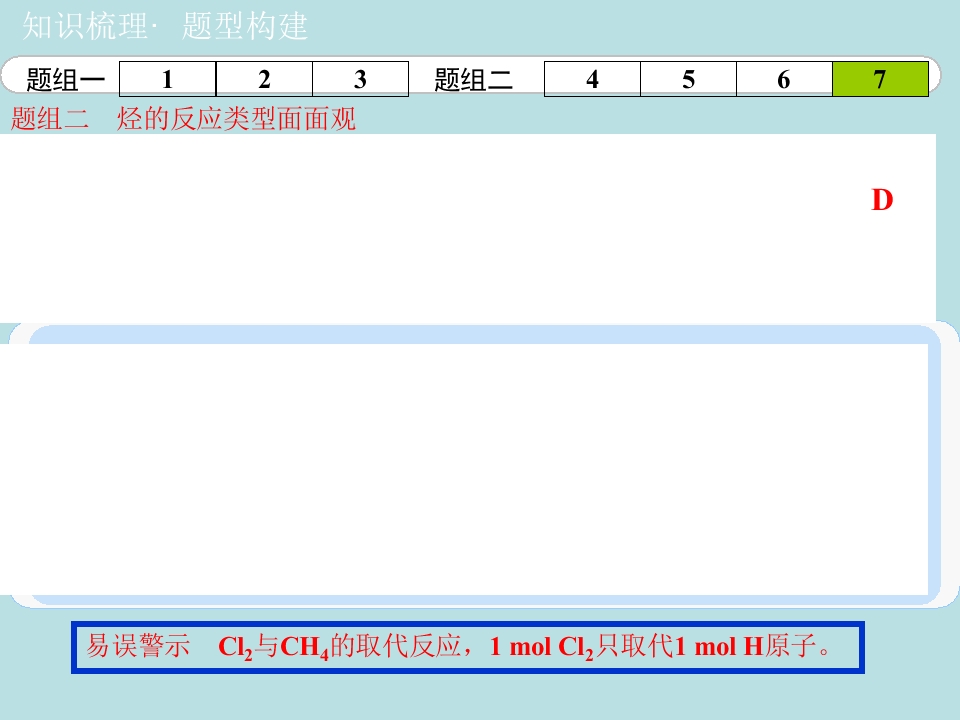960x720 pixels.
Task: Click the 知识梳理·题型构建 header title
Action: [x=165, y=26]
